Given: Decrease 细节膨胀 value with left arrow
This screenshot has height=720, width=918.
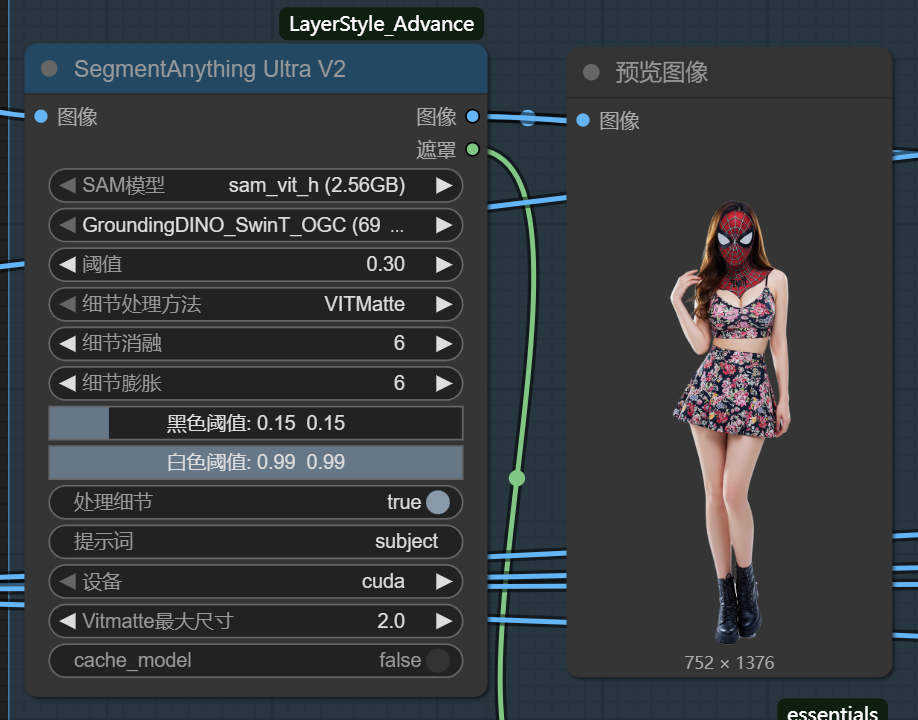Looking at the screenshot, I should coord(67,383).
